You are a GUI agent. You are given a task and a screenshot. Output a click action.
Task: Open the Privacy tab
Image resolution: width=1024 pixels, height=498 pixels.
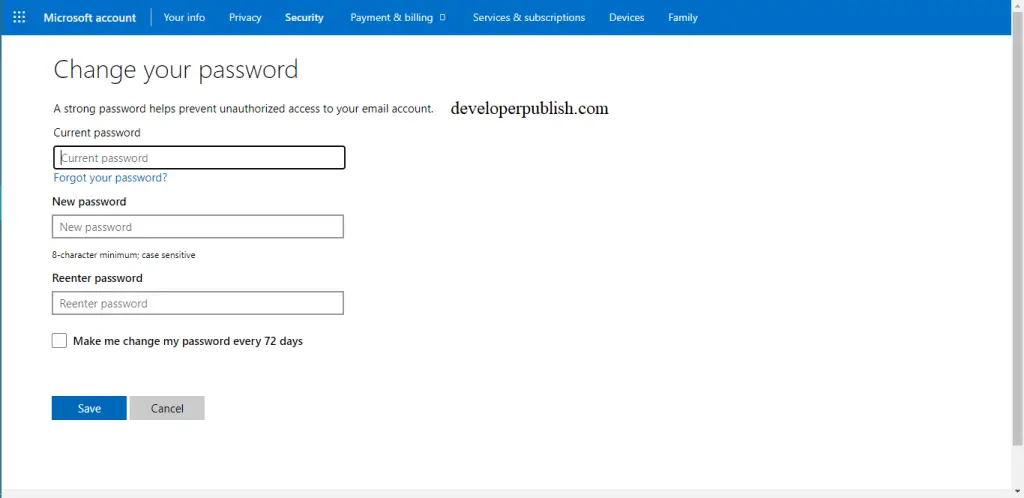click(x=245, y=18)
